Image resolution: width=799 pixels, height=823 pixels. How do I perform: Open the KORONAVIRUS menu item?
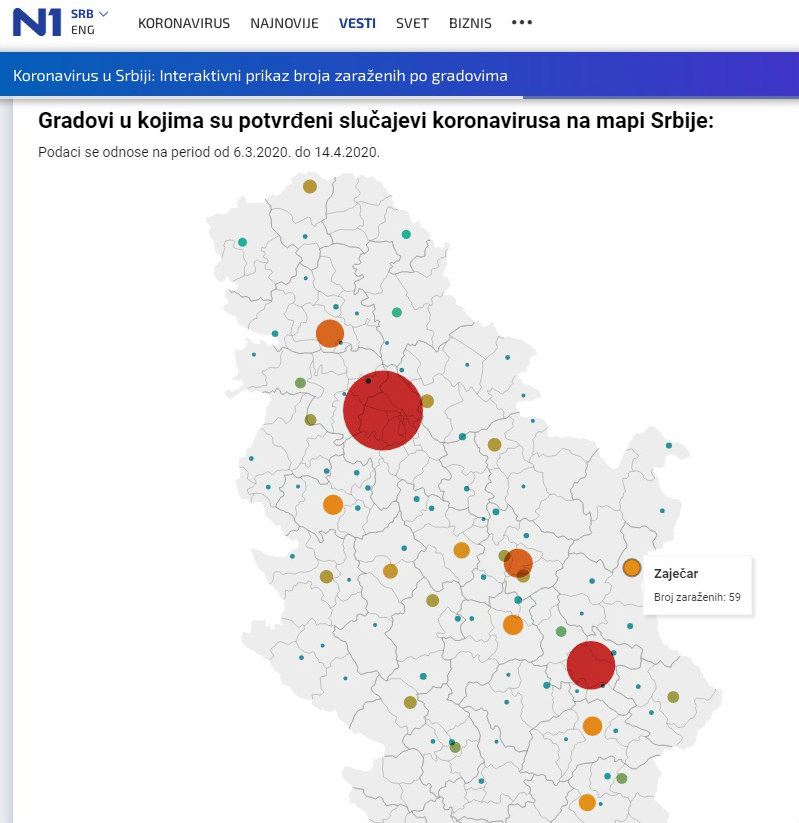184,23
